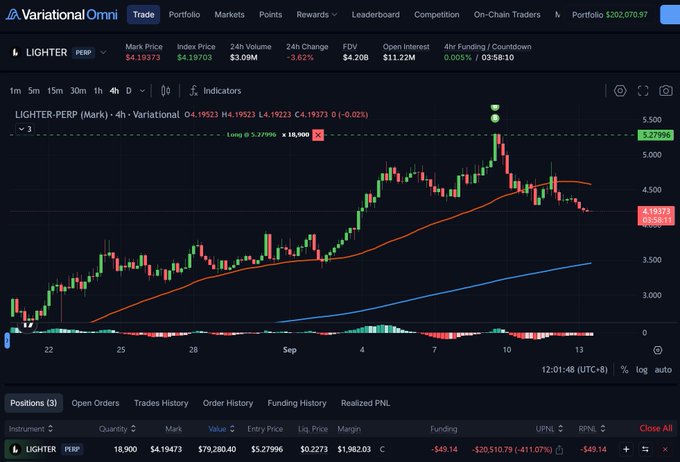Switch to Order History tab

pos(228,403)
